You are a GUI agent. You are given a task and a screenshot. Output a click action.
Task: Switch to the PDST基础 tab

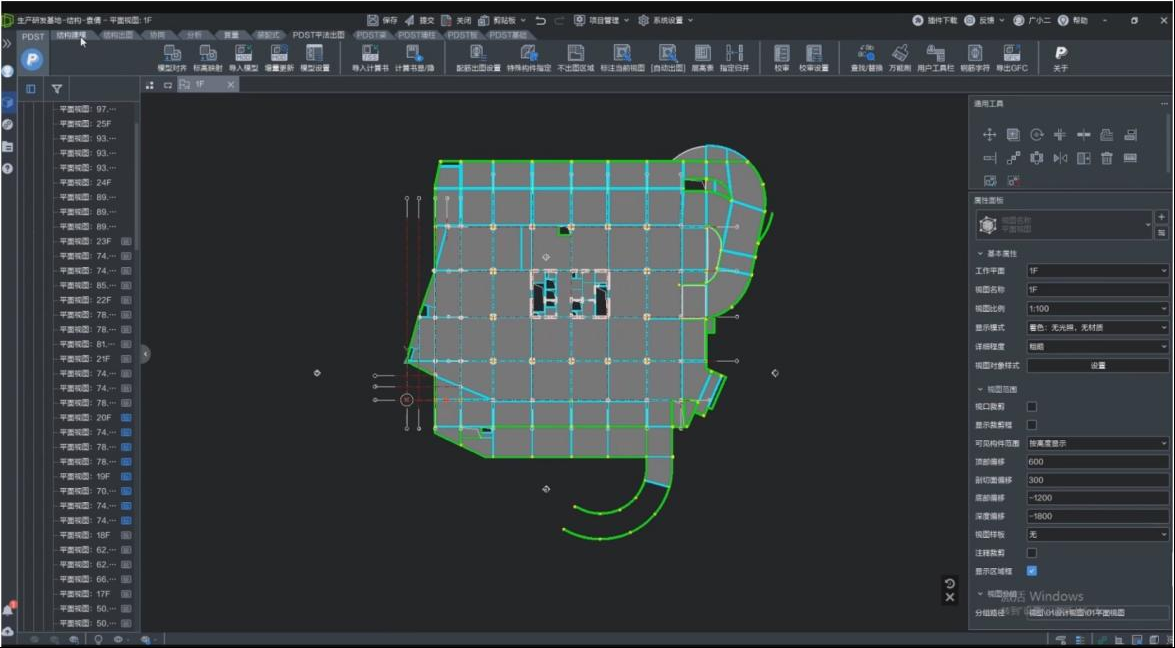click(x=508, y=34)
